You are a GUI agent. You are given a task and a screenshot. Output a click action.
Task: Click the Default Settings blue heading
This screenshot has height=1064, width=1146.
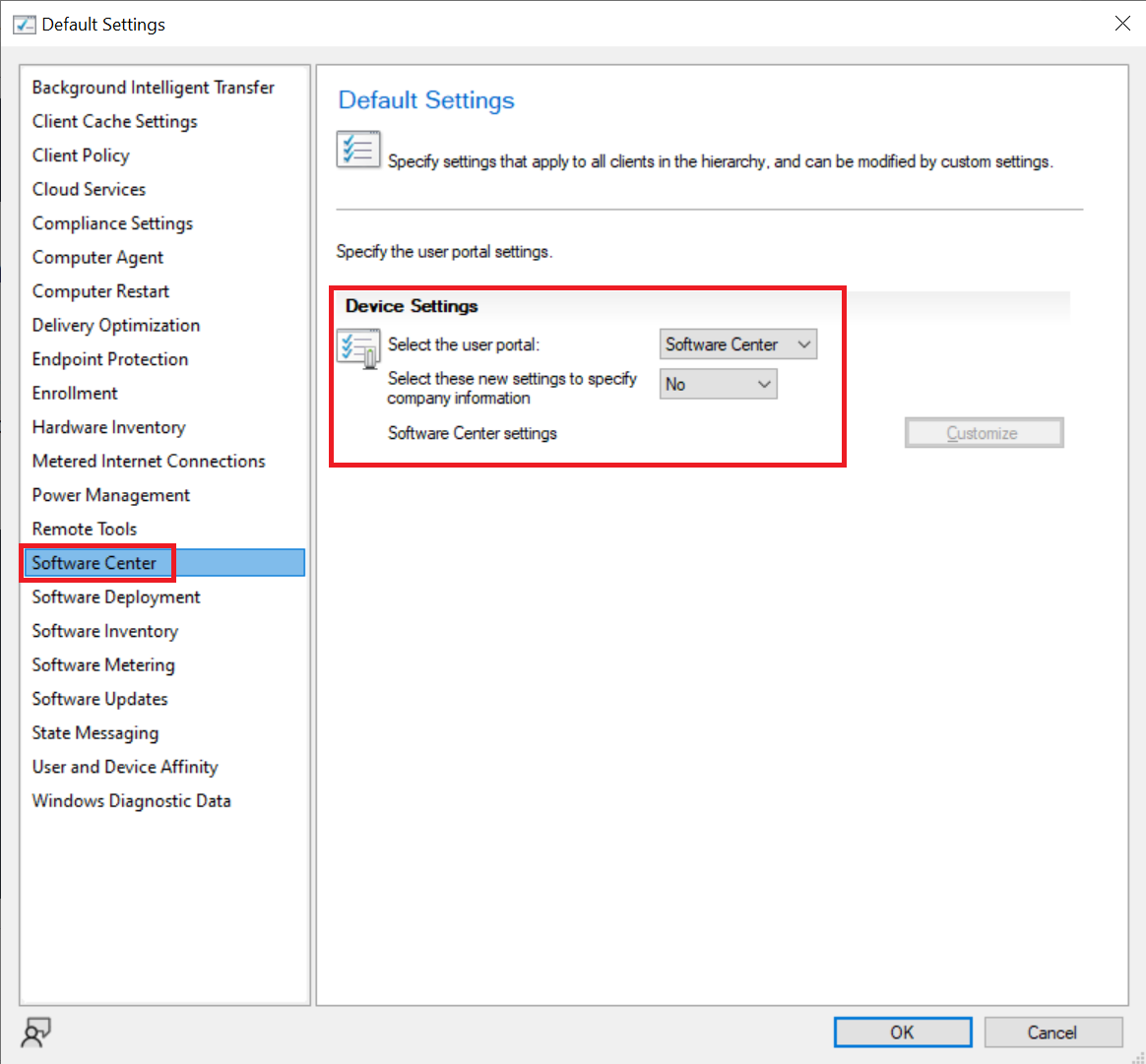coord(426,100)
